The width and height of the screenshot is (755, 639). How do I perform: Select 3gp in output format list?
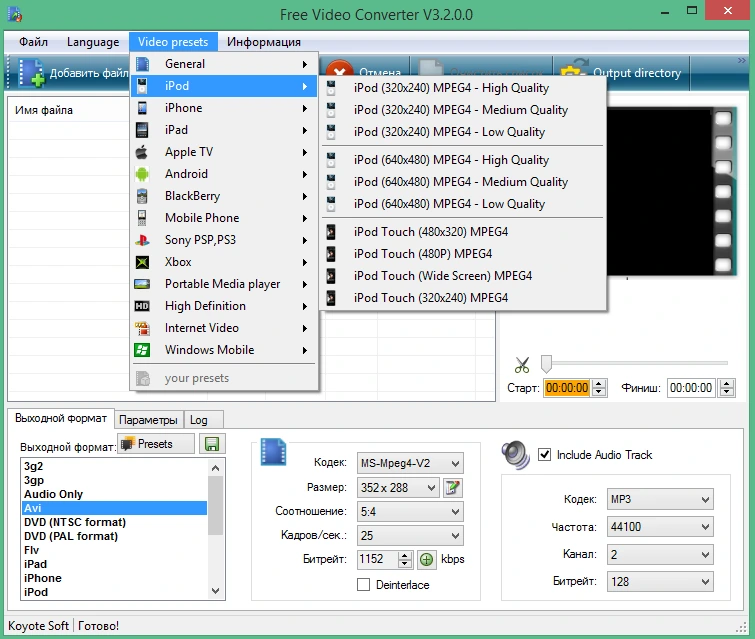(x=115, y=480)
